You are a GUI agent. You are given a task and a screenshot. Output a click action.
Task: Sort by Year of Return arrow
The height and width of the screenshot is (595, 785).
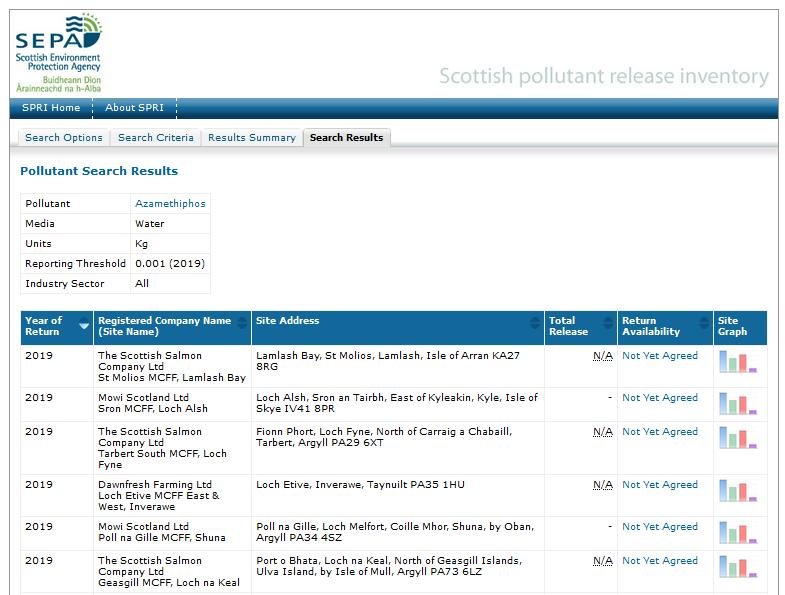point(84,326)
